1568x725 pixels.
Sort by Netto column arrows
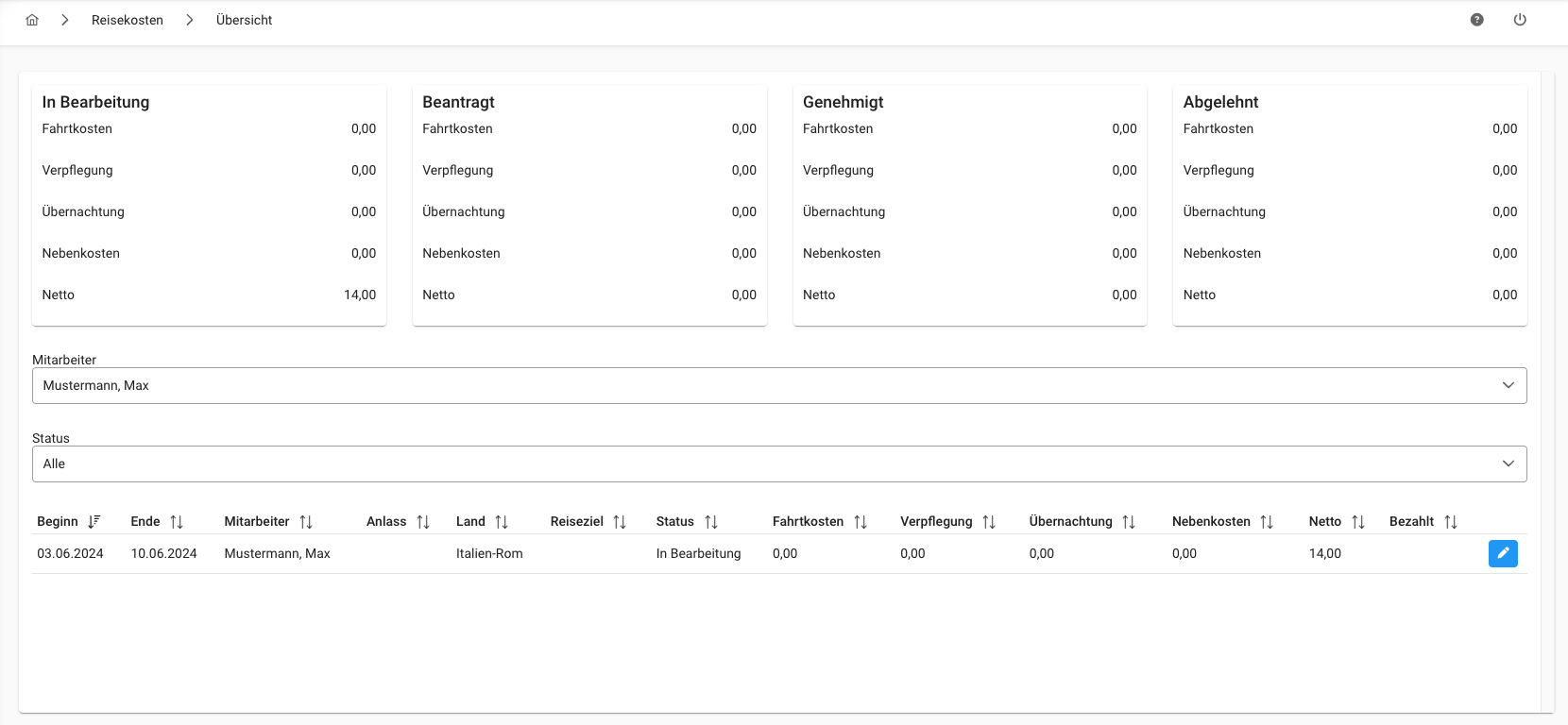[1358, 522]
